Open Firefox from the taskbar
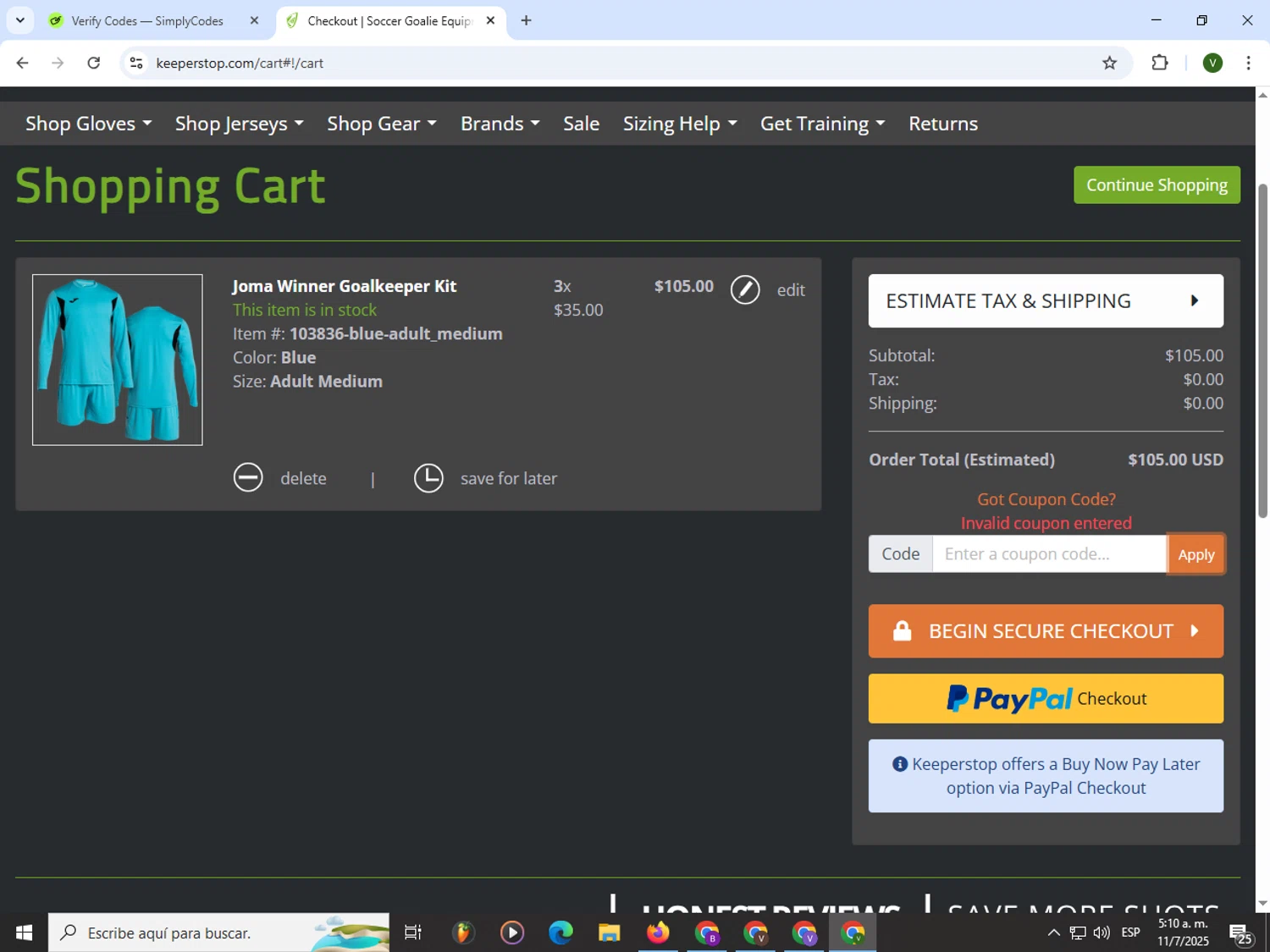 (658, 933)
